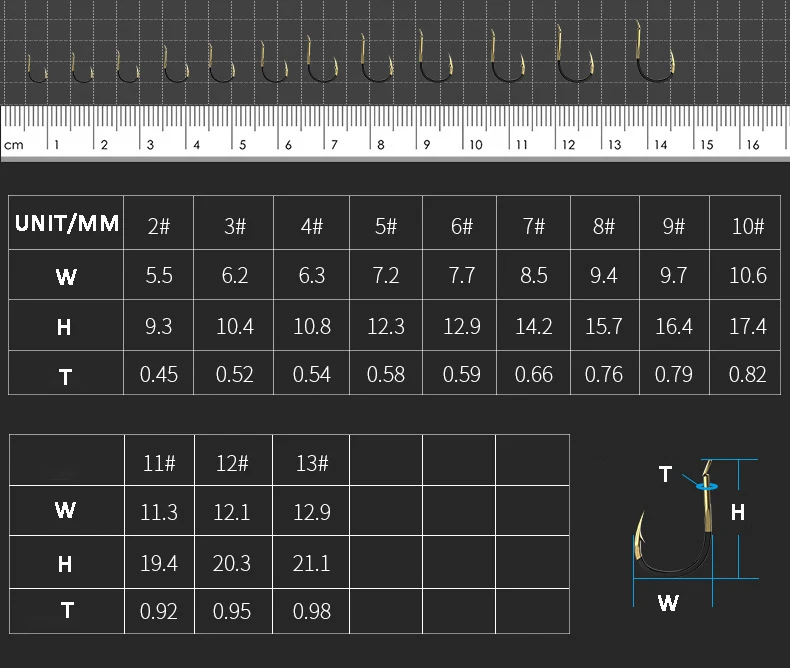The image size is (790, 668).
Task: Click W width value 9.7 for 9#
Action: pyautogui.click(x=674, y=276)
